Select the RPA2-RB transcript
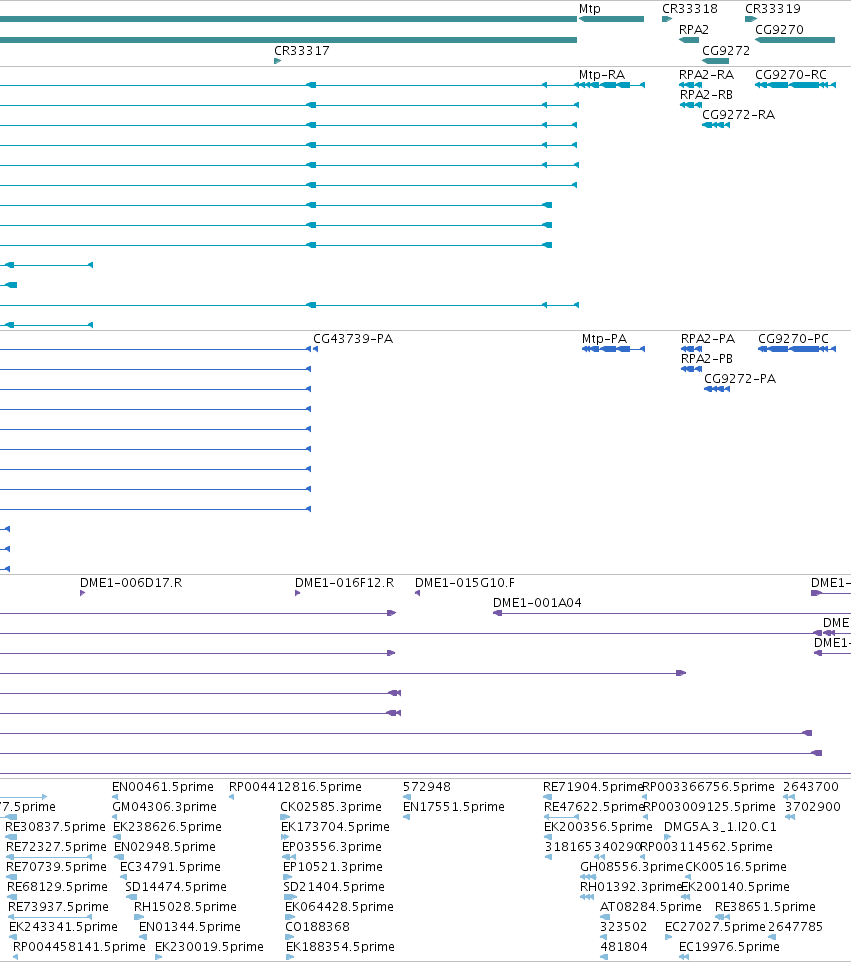Viewport: 851px width, 962px height. pyautogui.click(x=691, y=105)
